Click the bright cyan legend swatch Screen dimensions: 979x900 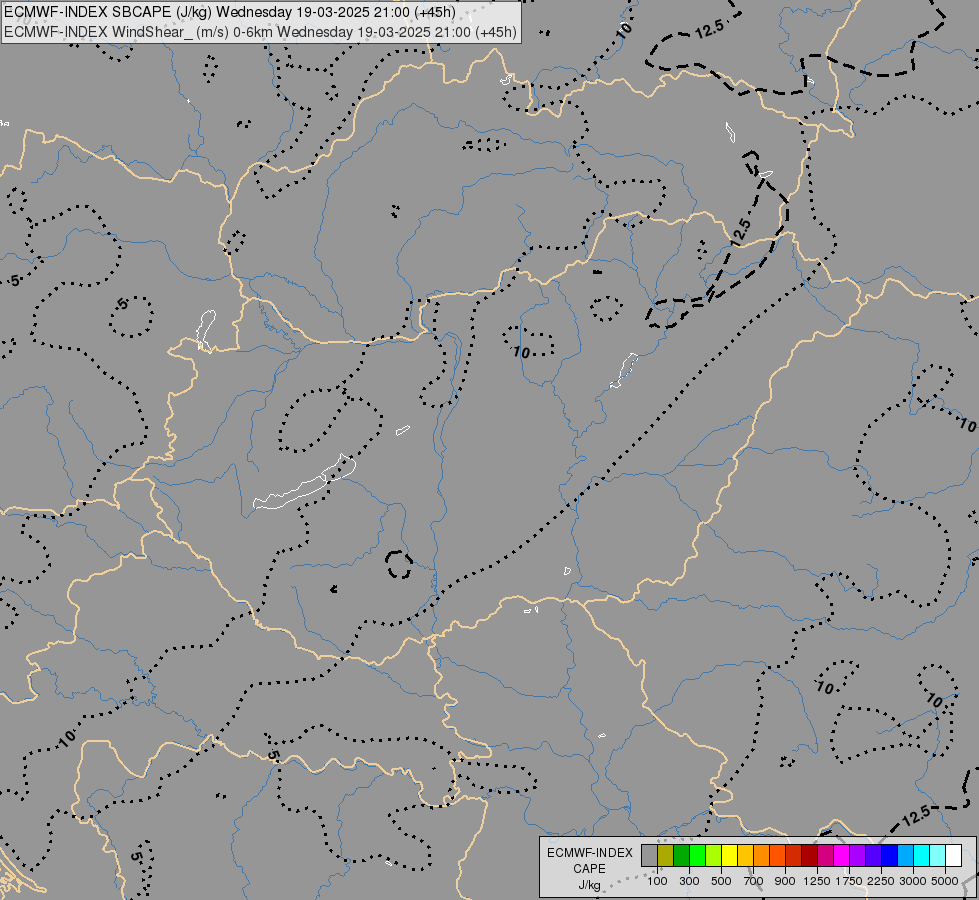click(922, 855)
